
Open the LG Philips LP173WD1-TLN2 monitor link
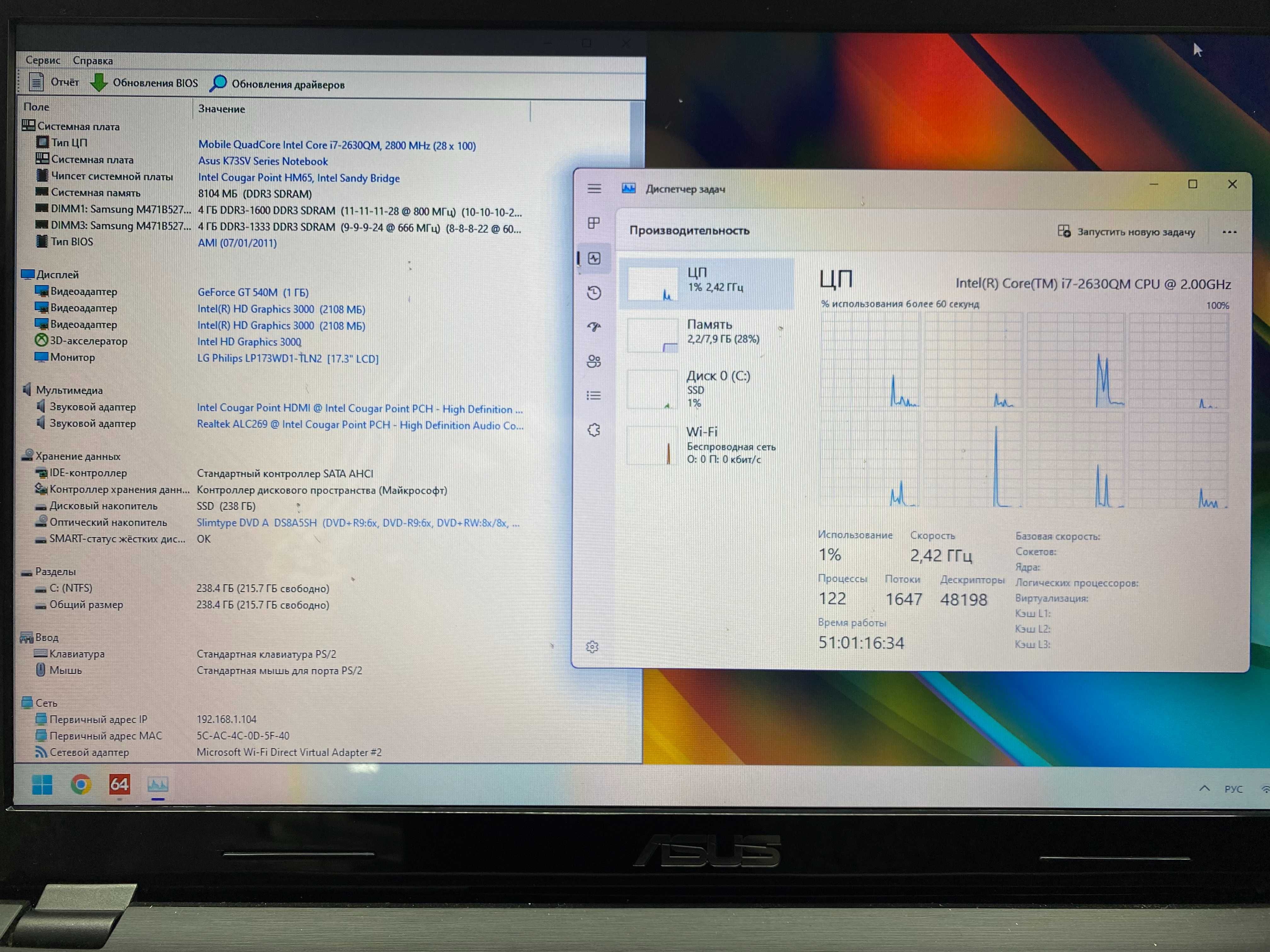click(288, 358)
